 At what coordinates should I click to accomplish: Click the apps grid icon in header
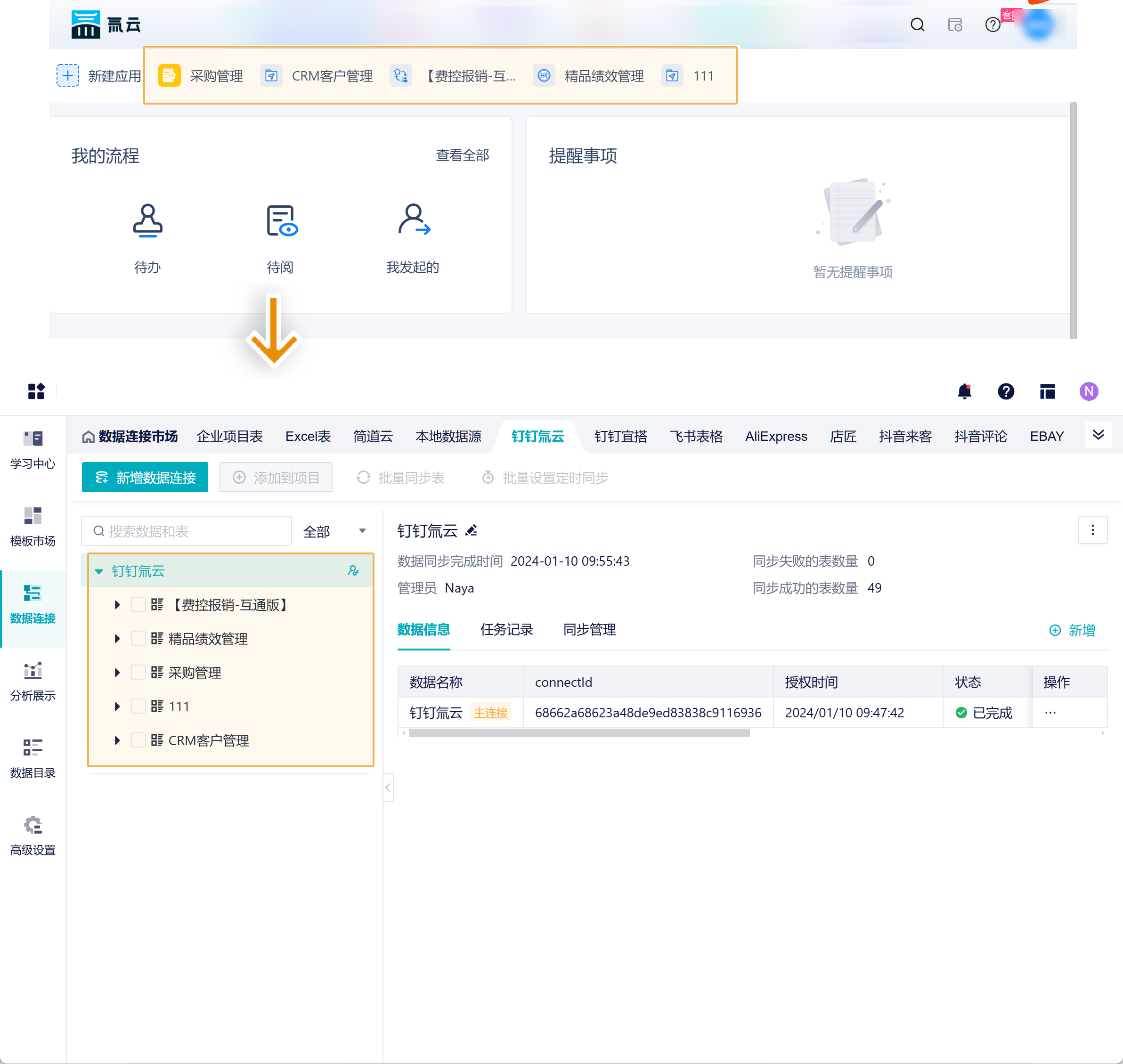[36, 391]
